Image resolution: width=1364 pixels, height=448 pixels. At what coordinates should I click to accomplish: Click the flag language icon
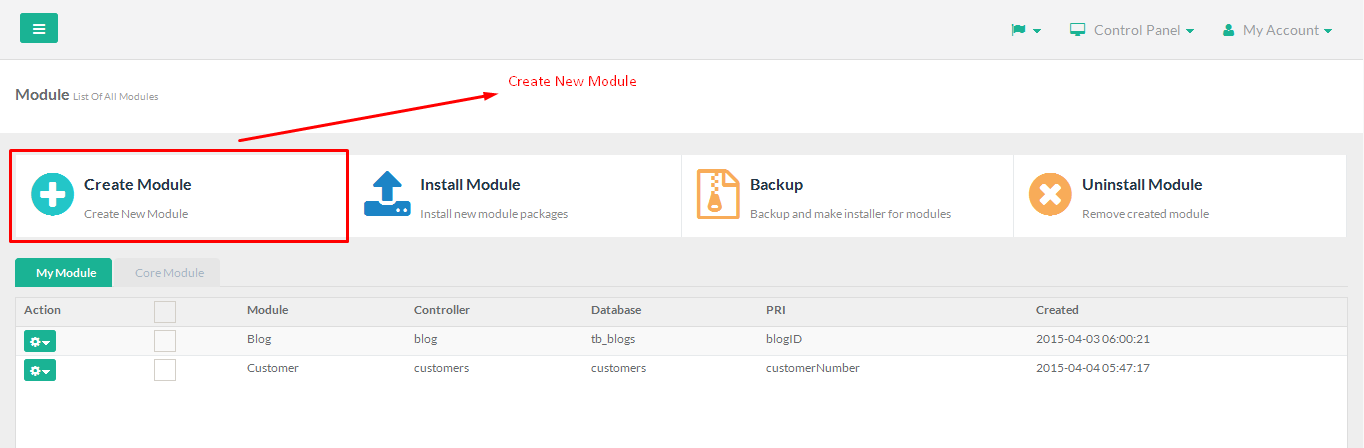click(1018, 30)
